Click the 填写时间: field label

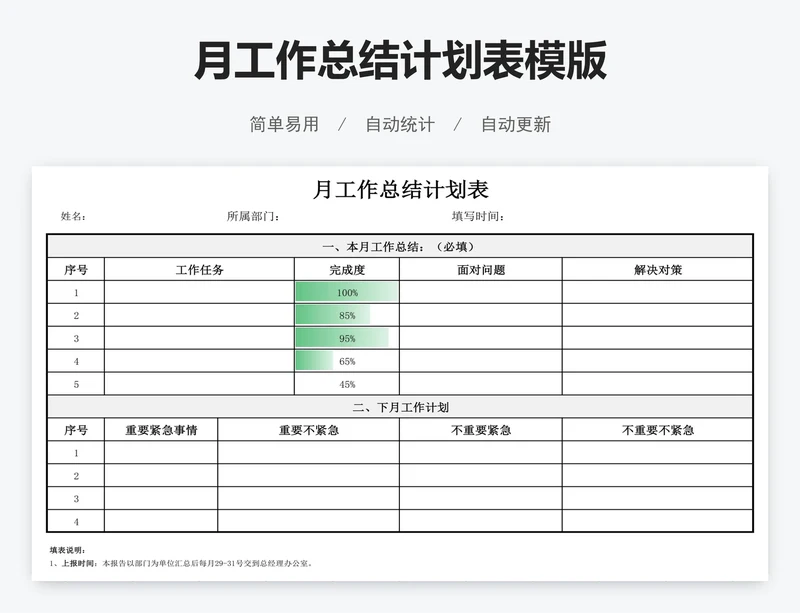(x=478, y=216)
